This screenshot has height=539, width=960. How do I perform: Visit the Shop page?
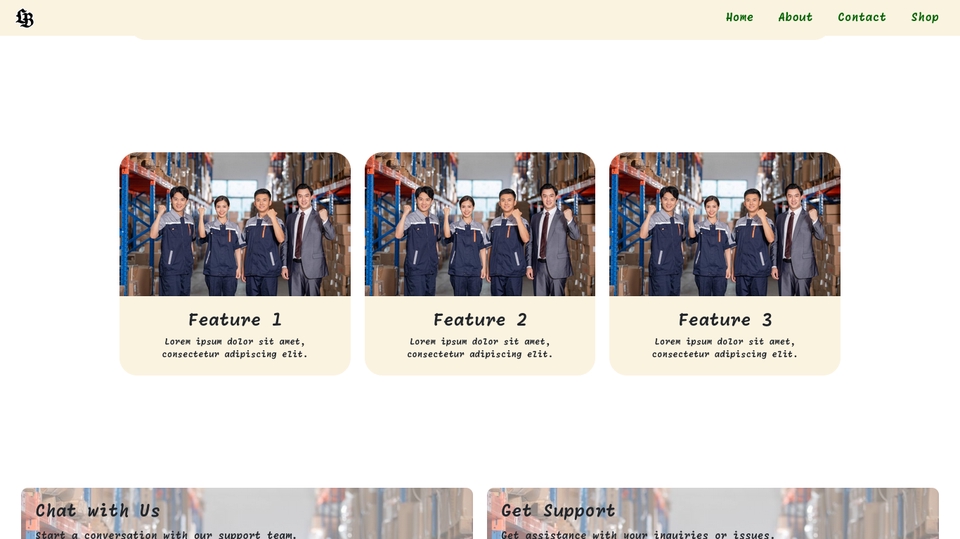click(924, 17)
